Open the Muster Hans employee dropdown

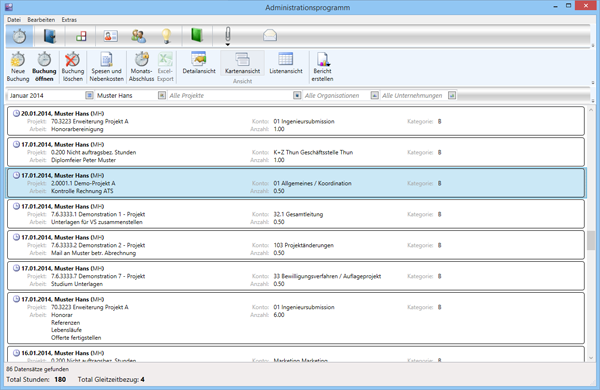point(162,95)
